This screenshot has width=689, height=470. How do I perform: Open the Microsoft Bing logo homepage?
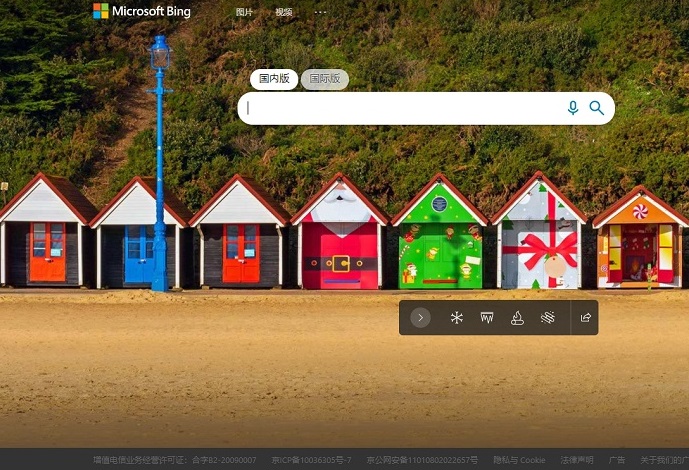pyautogui.click(x=141, y=12)
